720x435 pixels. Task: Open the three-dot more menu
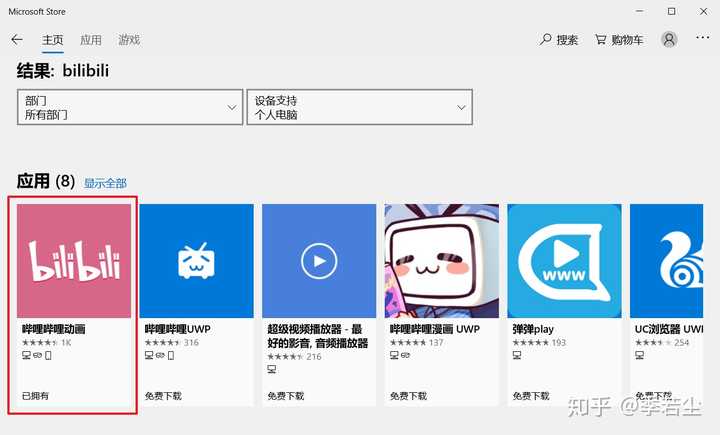pos(703,38)
